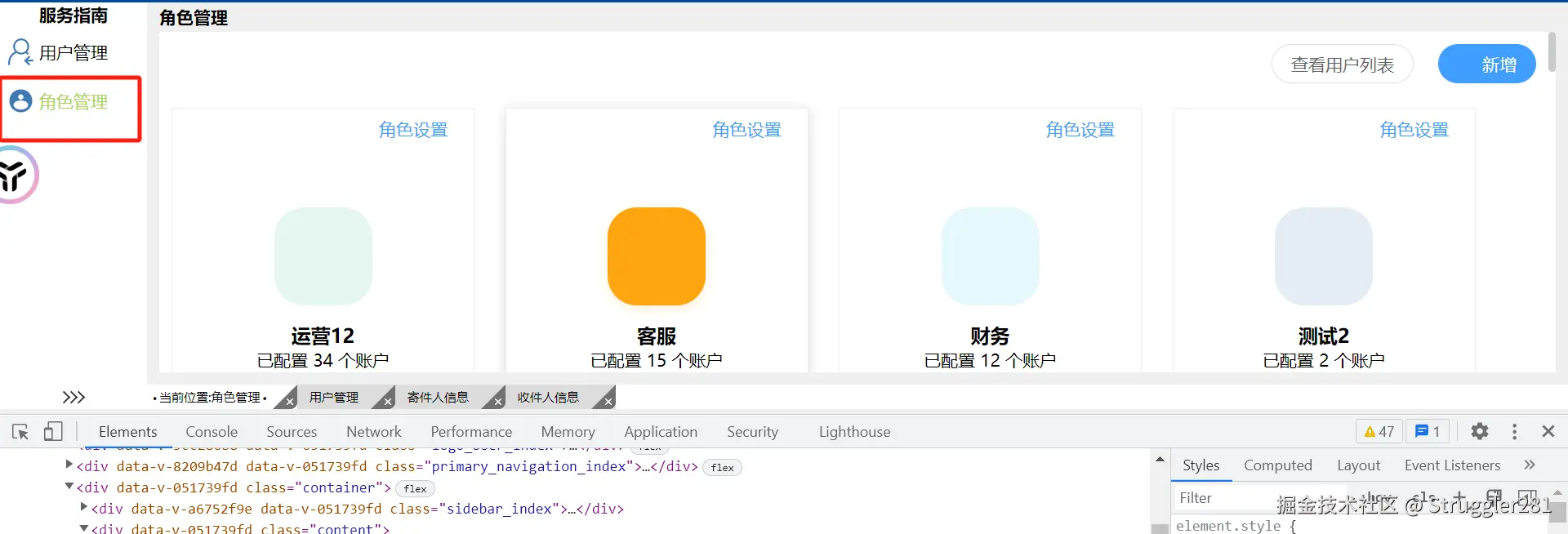Open the Elements DevTools tab
This screenshot has width=1568, height=534.
(x=127, y=431)
